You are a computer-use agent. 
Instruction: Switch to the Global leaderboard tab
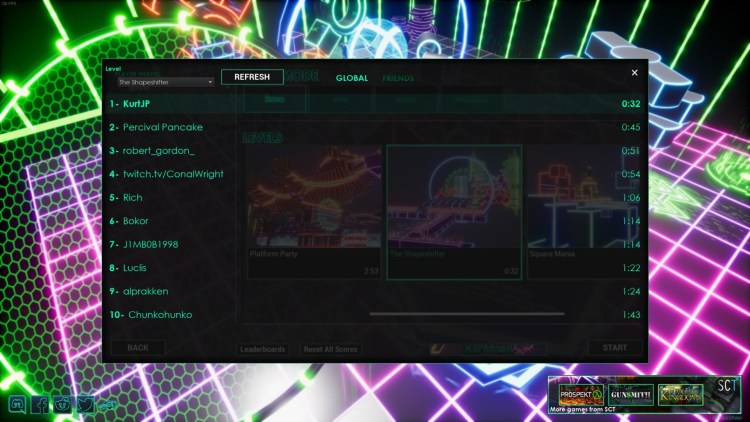pos(351,78)
